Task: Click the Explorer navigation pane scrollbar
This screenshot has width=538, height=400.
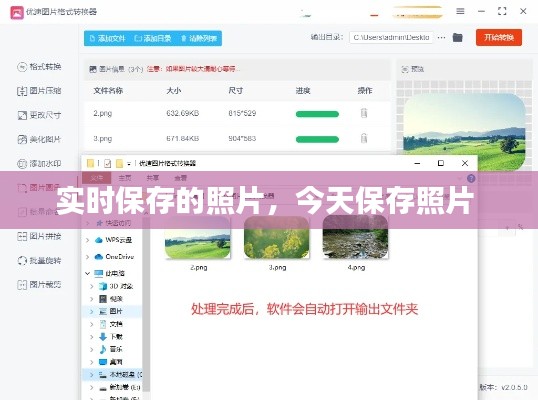Action: [x=146, y=305]
